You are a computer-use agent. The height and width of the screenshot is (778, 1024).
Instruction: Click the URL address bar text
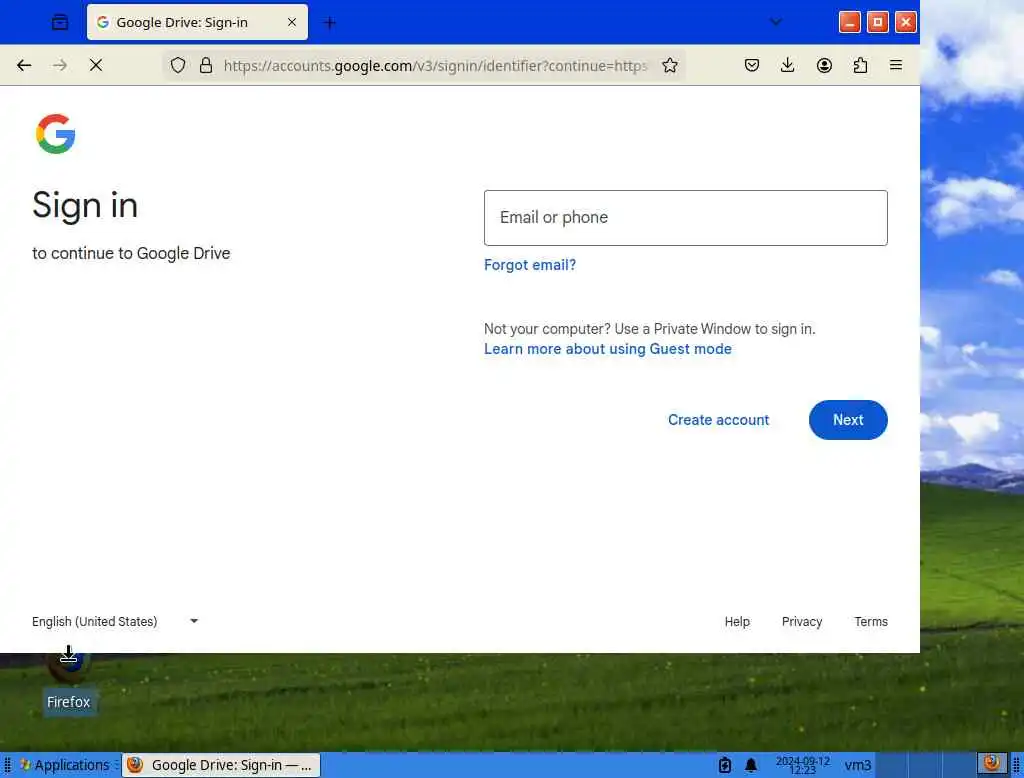(x=435, y=66)
